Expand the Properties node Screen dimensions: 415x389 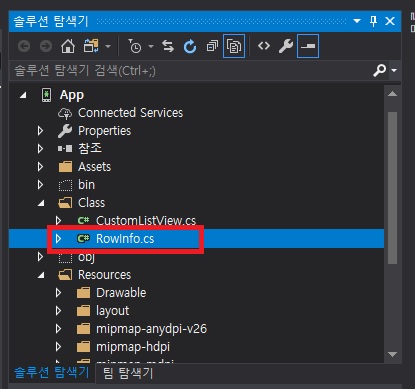(40, 131)
